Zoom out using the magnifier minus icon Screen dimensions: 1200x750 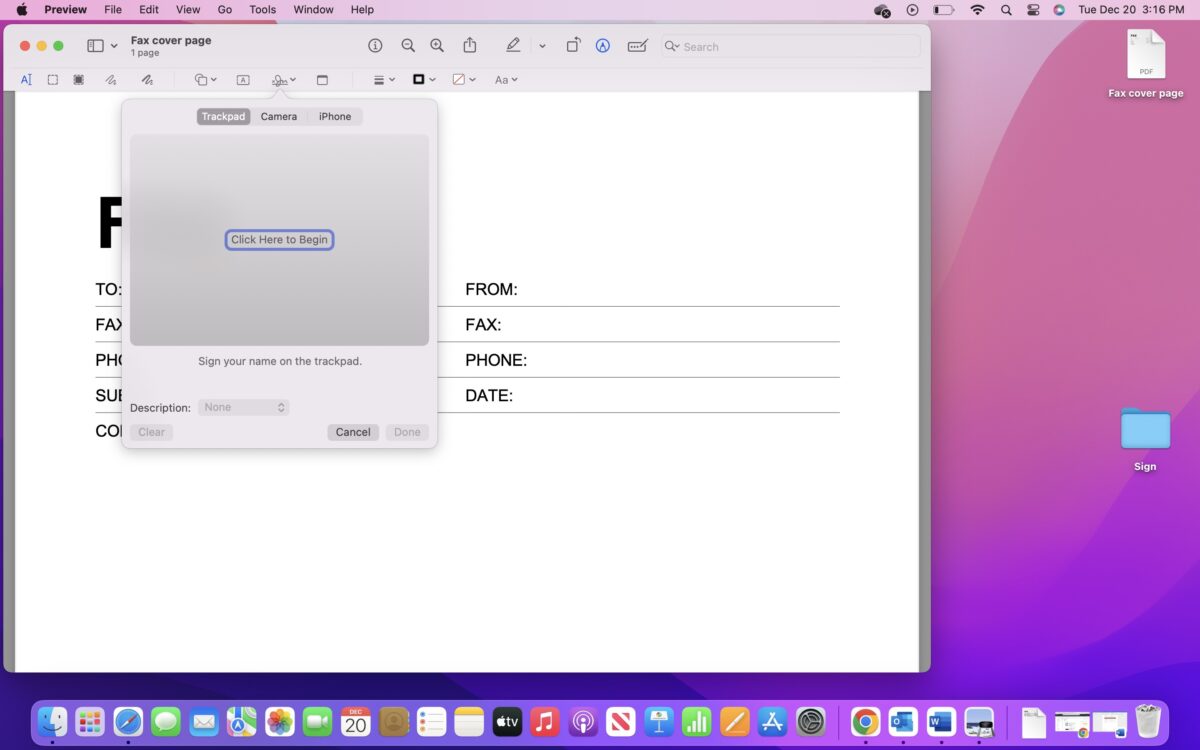coord(408,46)
